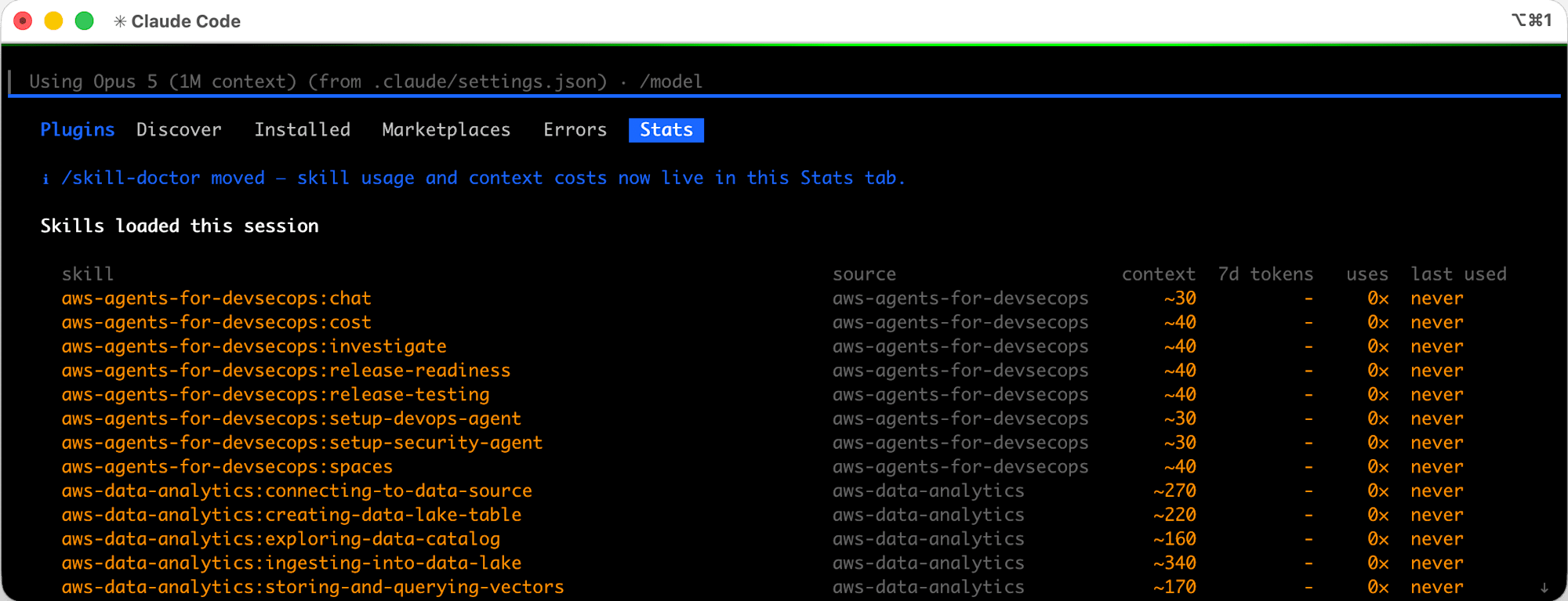Click context value ~40 in the cost row
The height and width of the screenshot is (601, 1568).
click(1180, 323)
